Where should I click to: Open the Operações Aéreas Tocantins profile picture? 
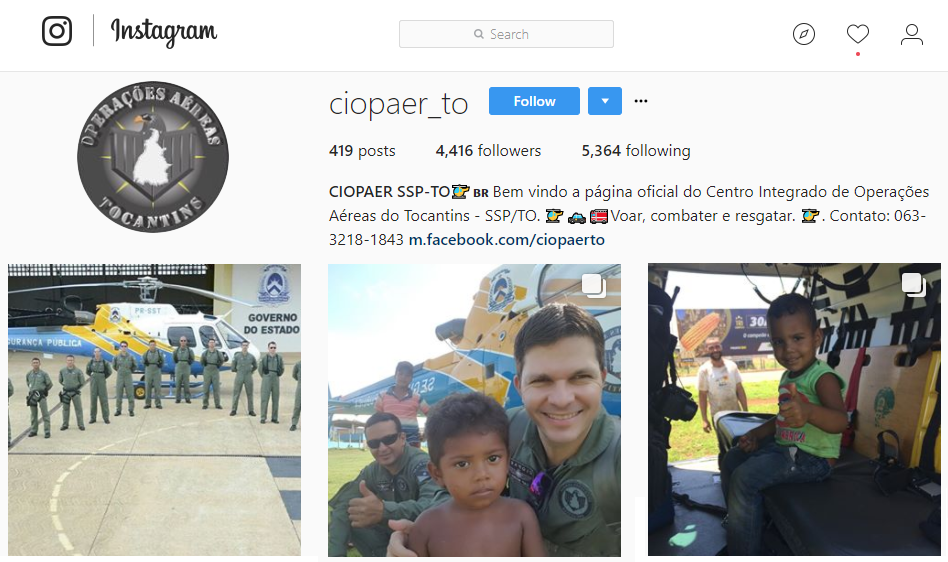point(153,157)
